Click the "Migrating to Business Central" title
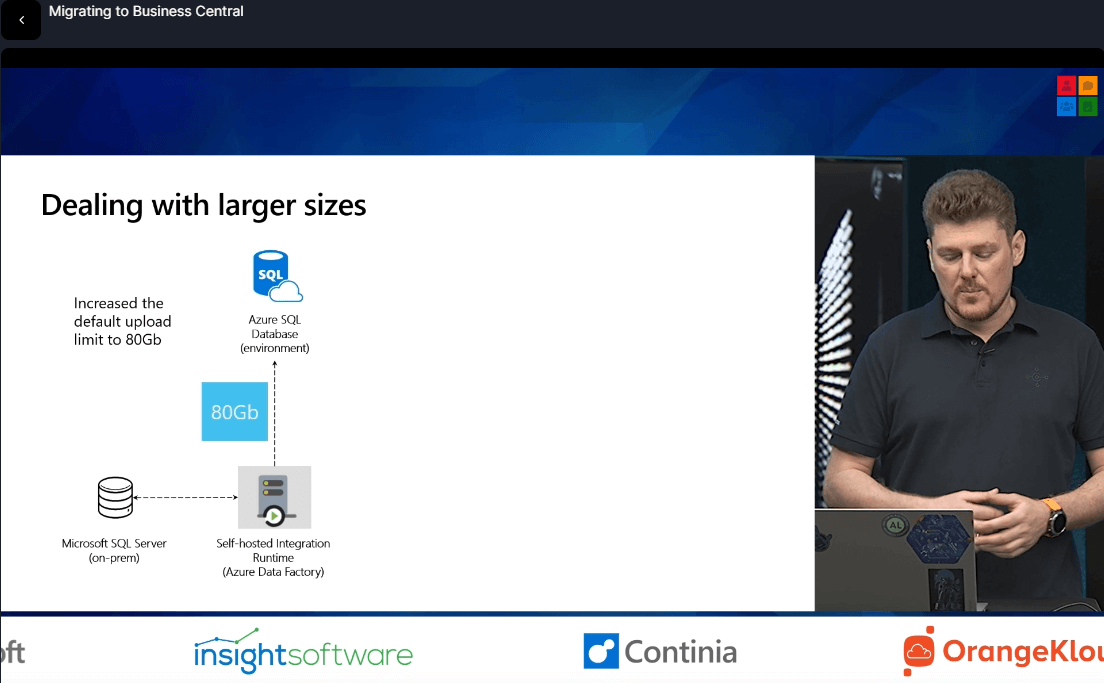 (146, 11)
